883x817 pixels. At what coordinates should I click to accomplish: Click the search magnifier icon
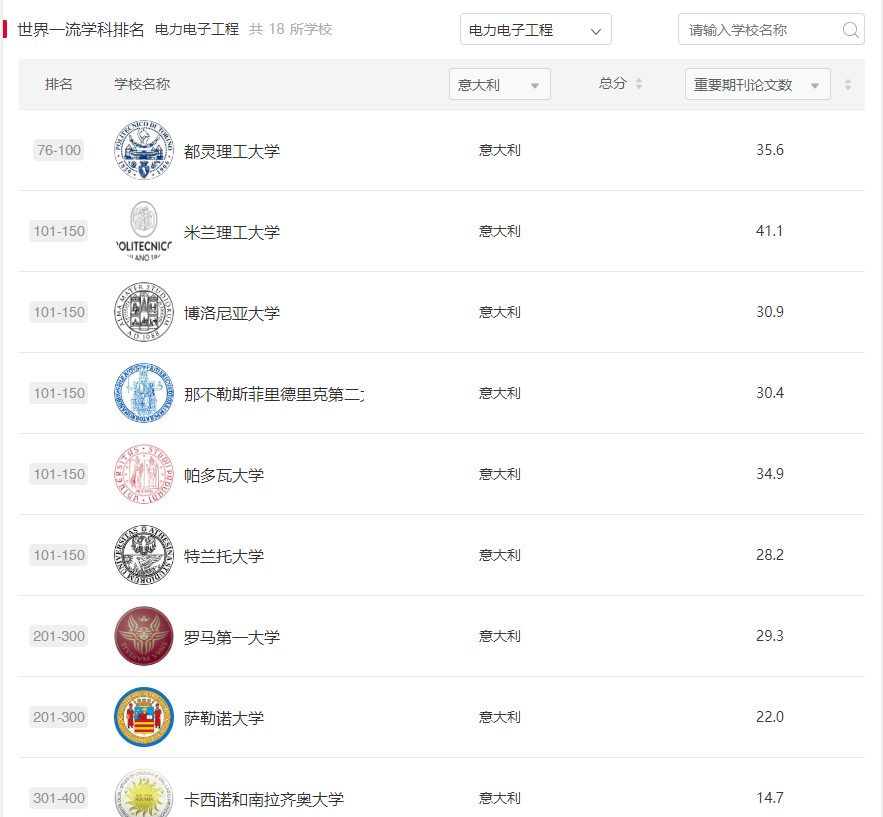[850, 30]
